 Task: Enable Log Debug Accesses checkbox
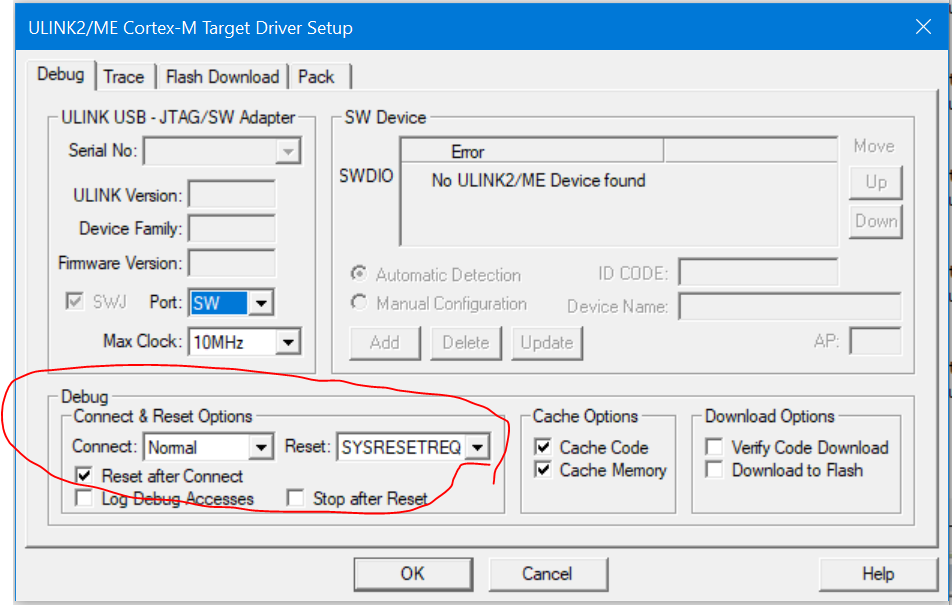(84, 499)
